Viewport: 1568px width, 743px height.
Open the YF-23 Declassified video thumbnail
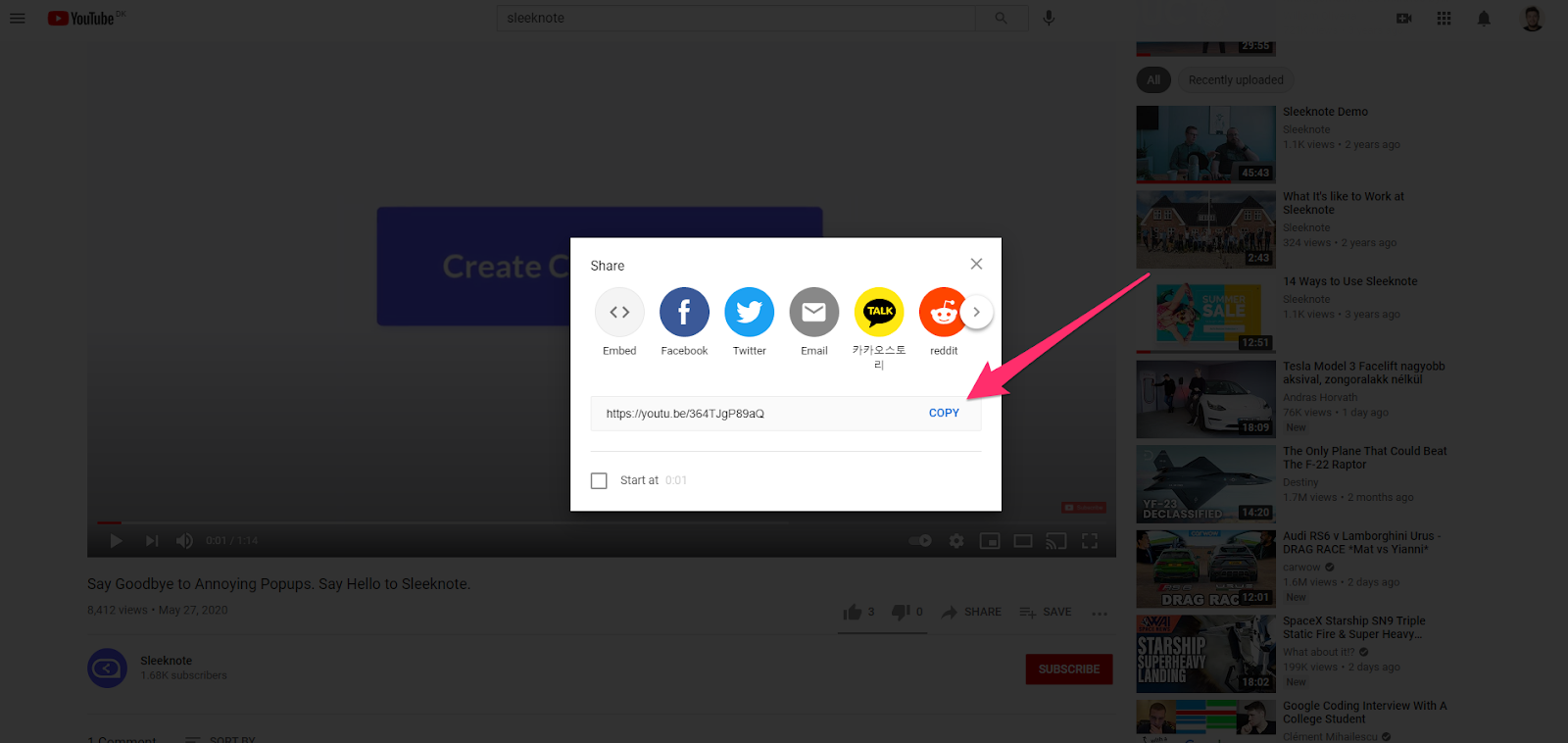coord(1206,484)
